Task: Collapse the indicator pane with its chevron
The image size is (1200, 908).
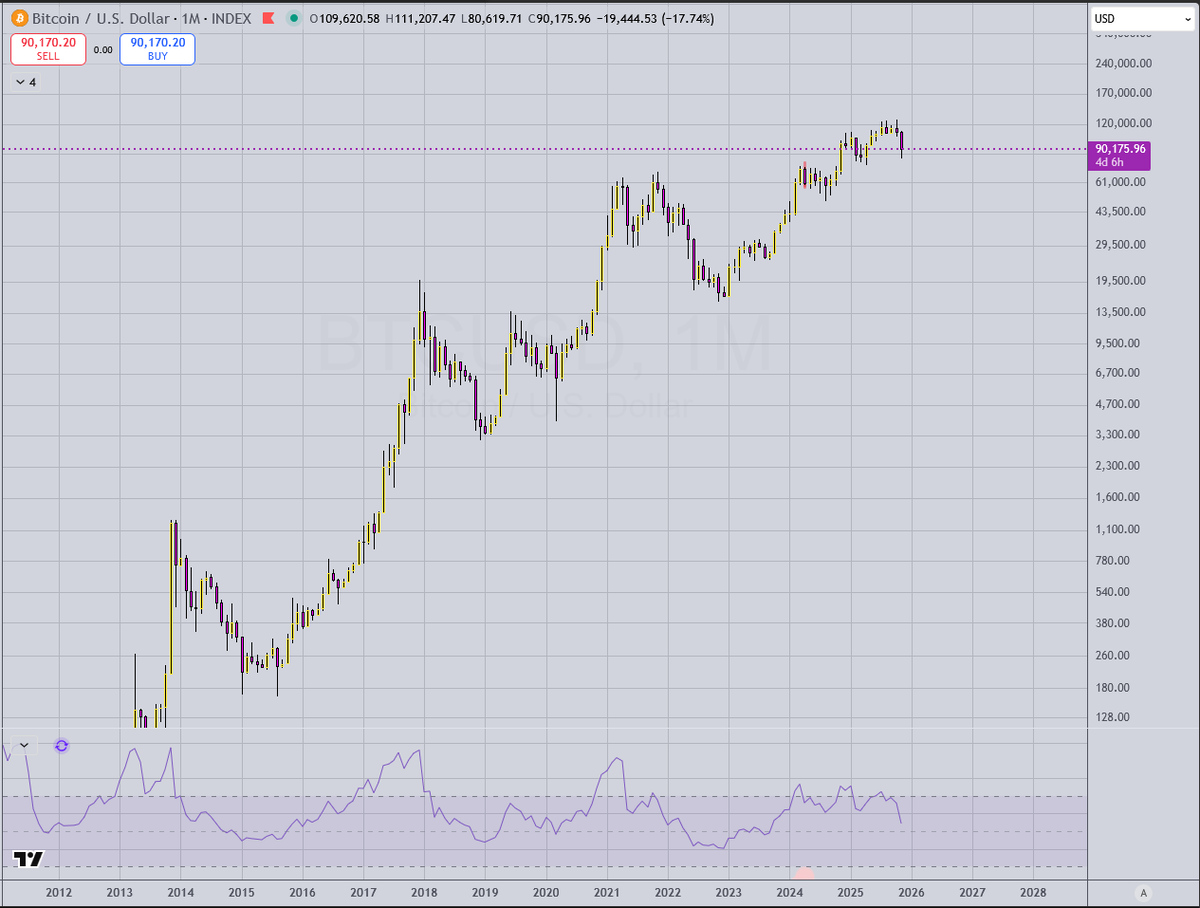Action: click(25, 746)
